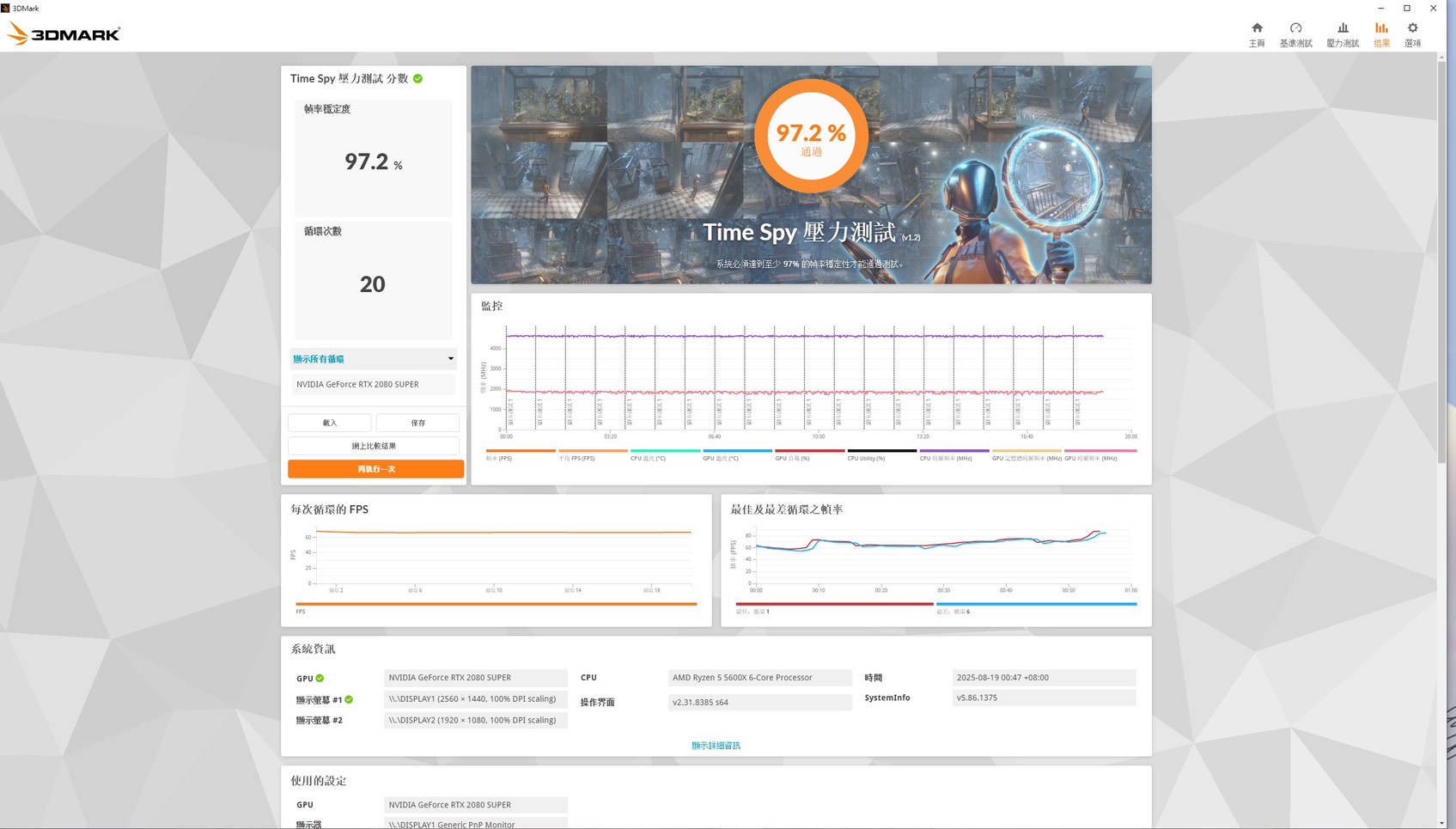This screenshot has width=1456, height=829.
Task: Click green check beside Time Spy 壓力測試 分數
Action: [417, 78]
